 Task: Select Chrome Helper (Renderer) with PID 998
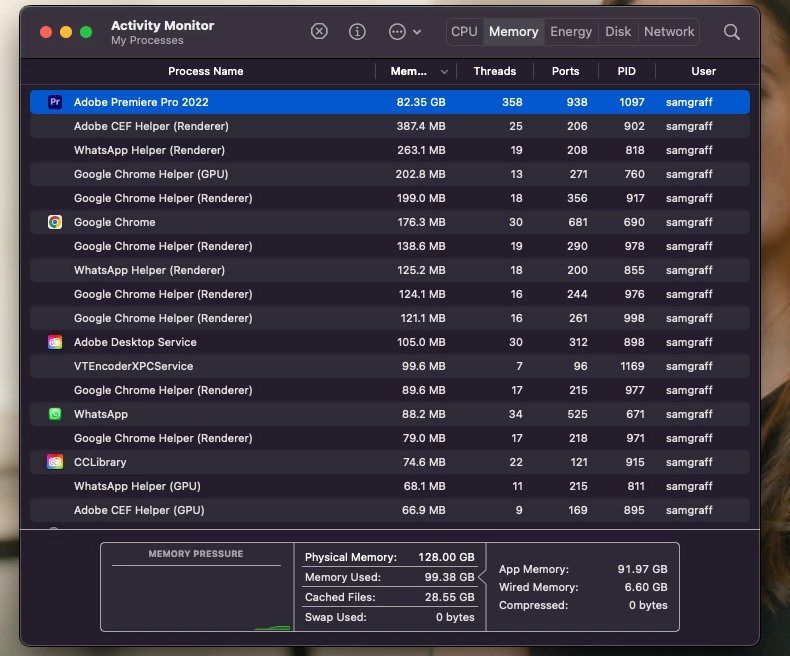[x=390, y=318]
